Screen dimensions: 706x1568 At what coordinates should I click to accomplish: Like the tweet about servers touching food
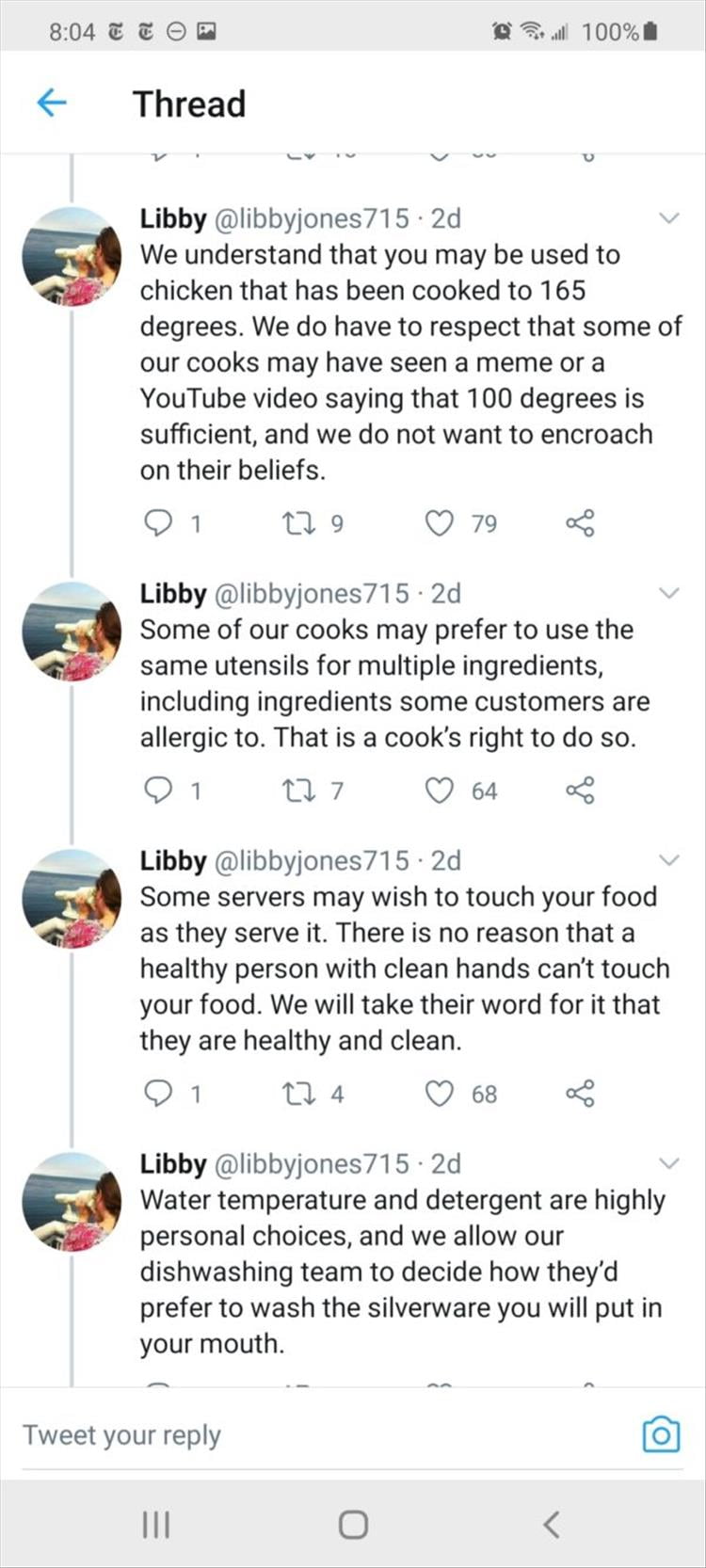point(440,1094)
